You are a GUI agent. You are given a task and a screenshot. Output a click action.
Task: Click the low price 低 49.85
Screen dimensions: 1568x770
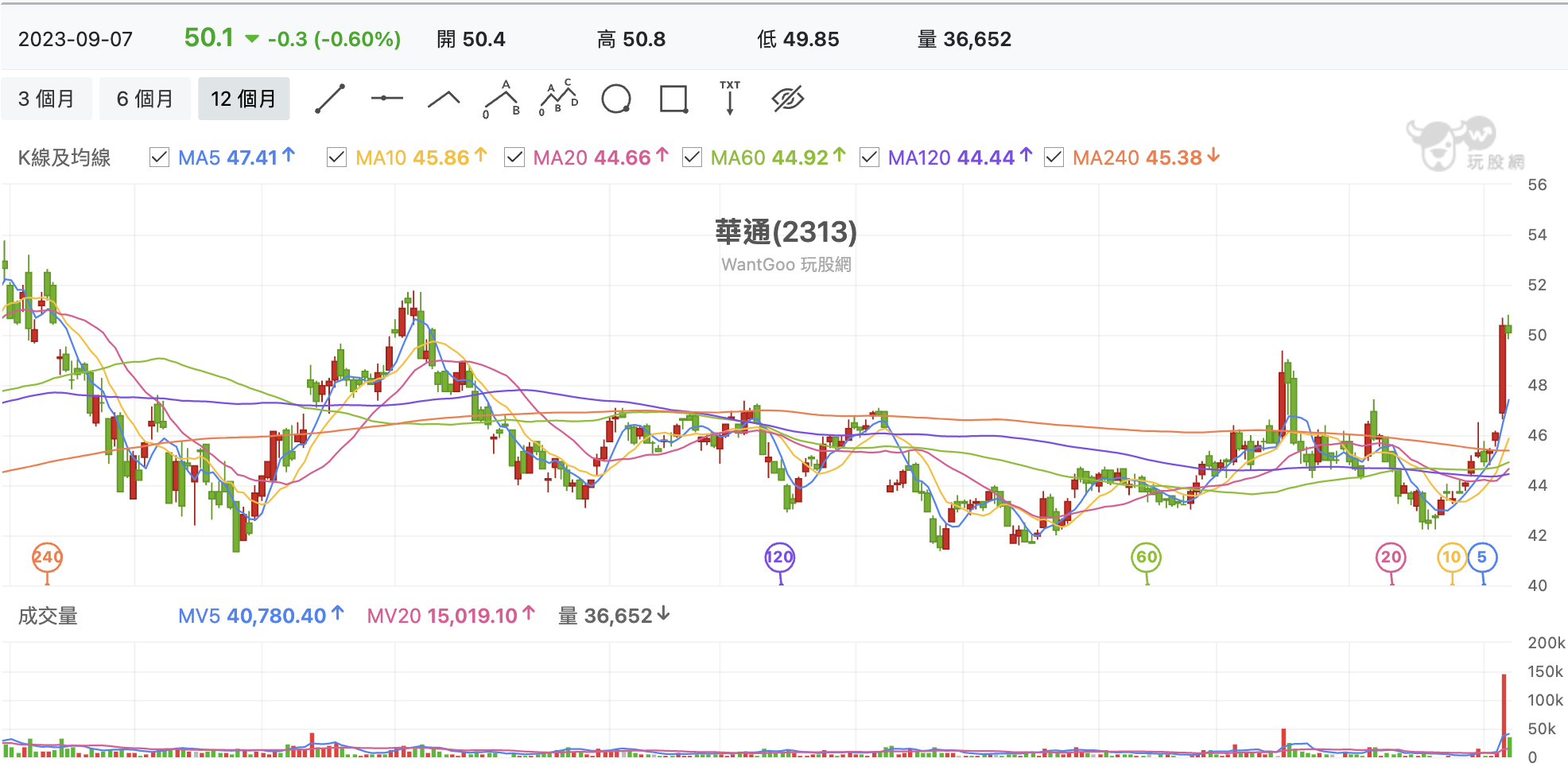(798, 39)
